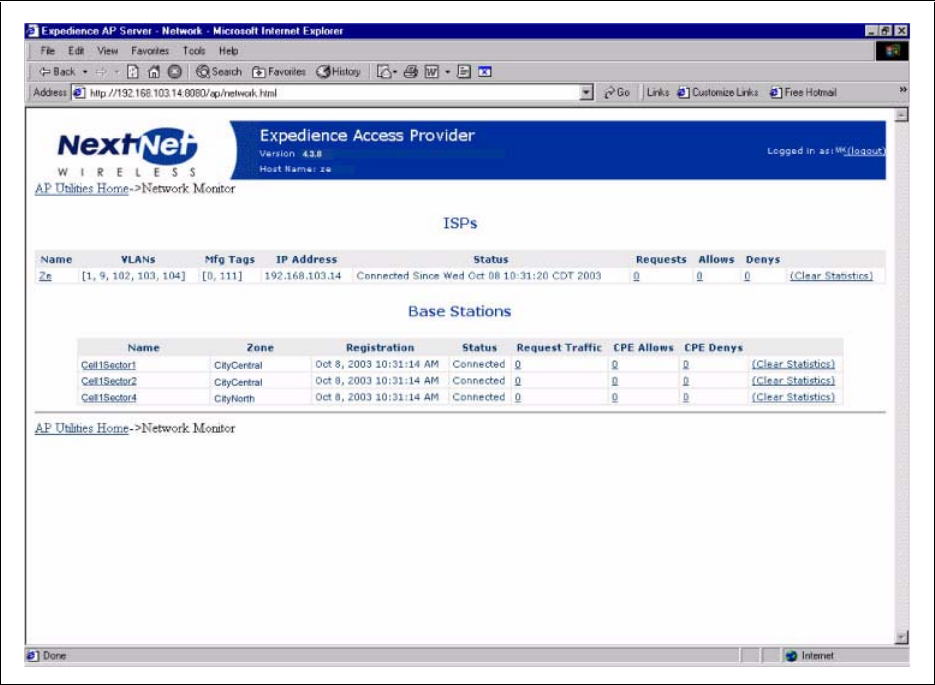935x685 pixels.
Task: Clear Statistics for Cell1Sector4
Action: (x=793, y=397)
